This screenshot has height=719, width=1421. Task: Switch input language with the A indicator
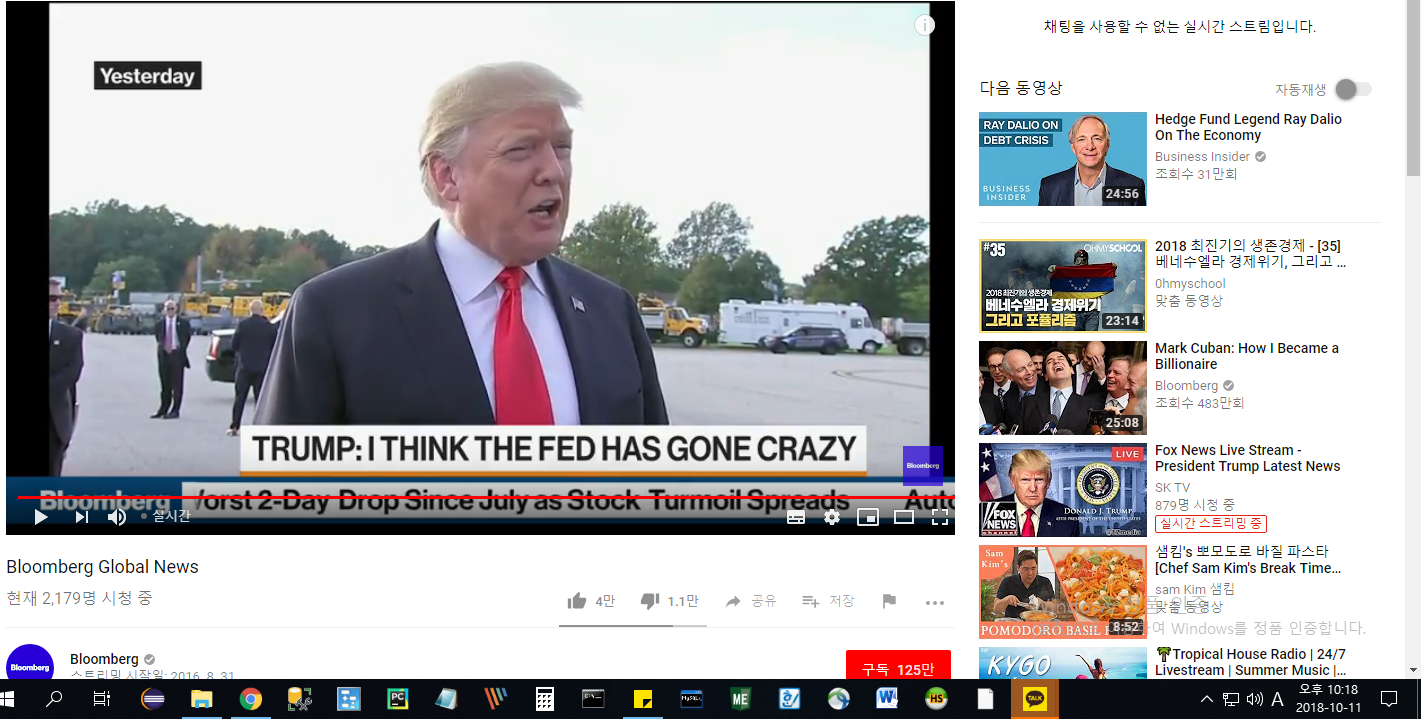click(x=1277, y=699)
